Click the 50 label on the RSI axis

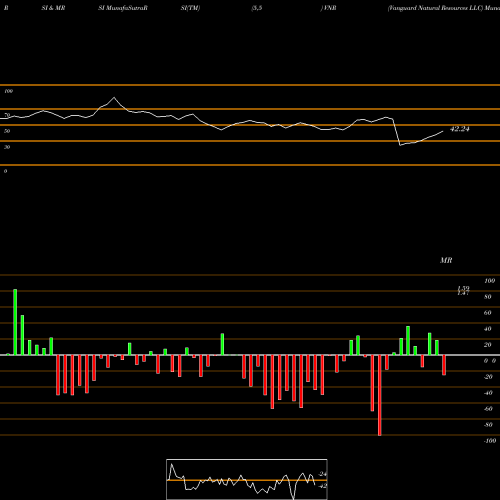[x=7, y=131]
